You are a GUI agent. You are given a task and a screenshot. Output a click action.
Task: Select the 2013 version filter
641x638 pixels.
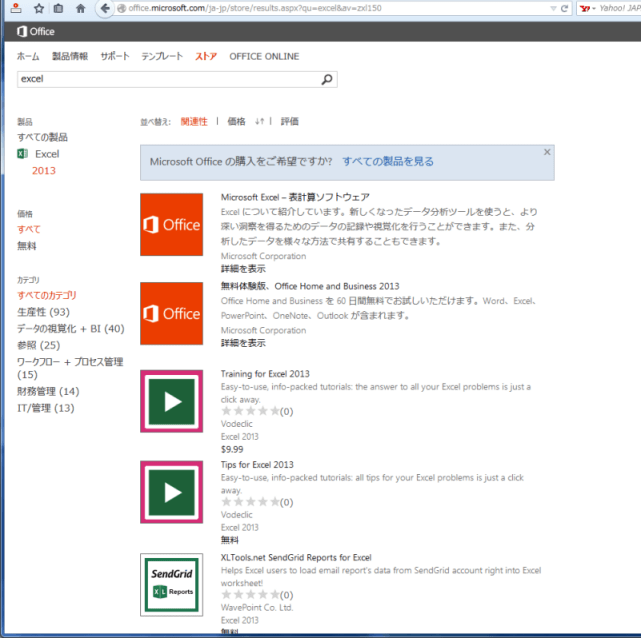[x=44, y=170]
